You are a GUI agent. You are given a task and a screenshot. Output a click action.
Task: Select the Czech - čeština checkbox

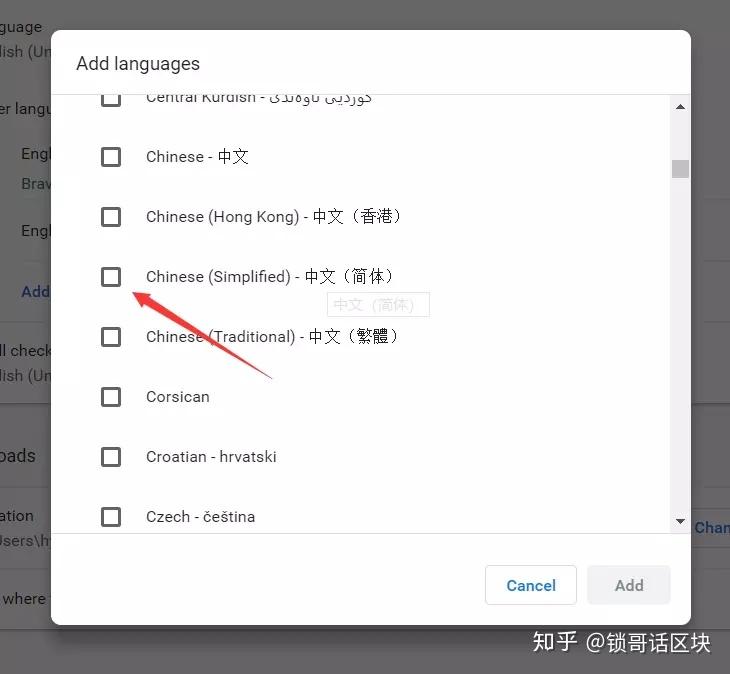pos(111,517)
